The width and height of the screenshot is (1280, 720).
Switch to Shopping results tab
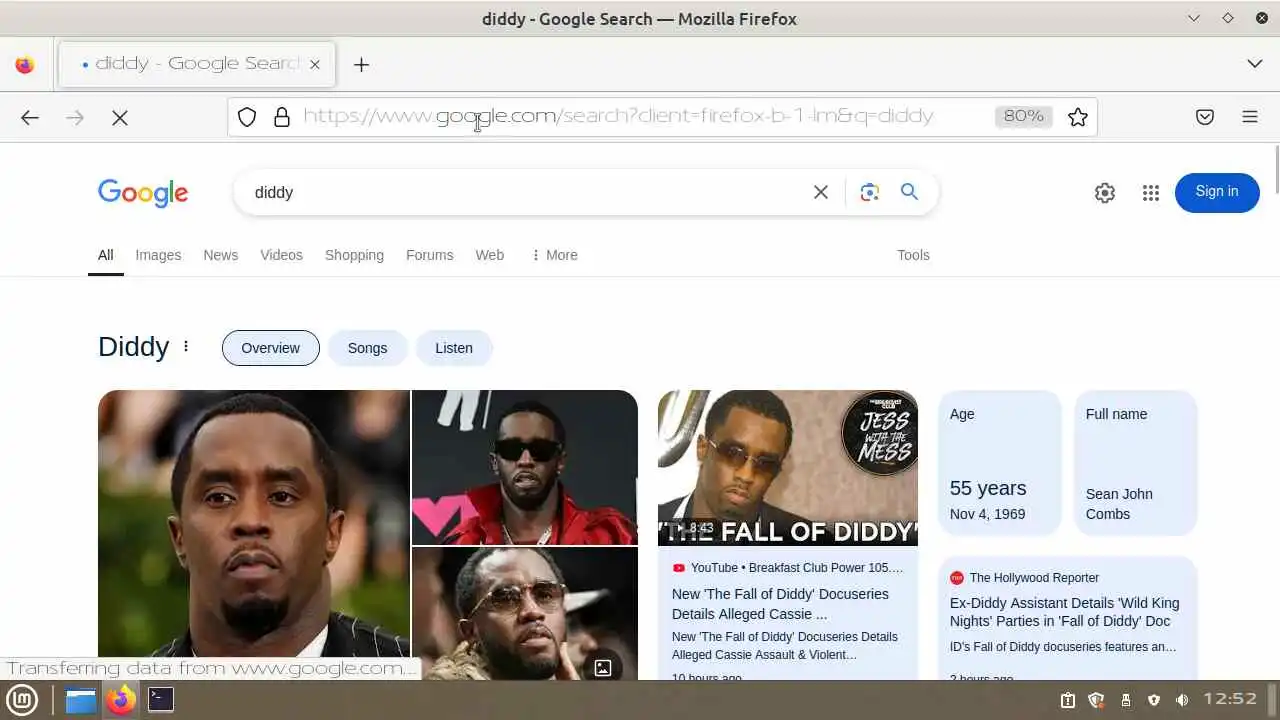pos(354,255)
